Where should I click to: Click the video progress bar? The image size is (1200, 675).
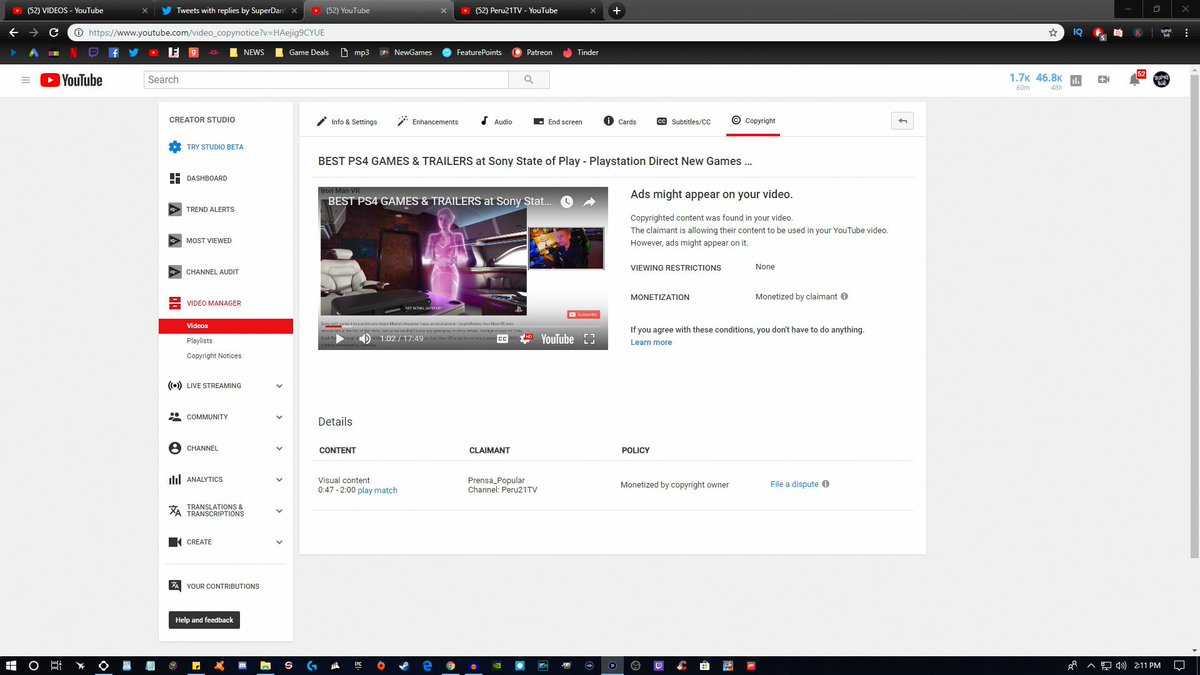(463, 324)
